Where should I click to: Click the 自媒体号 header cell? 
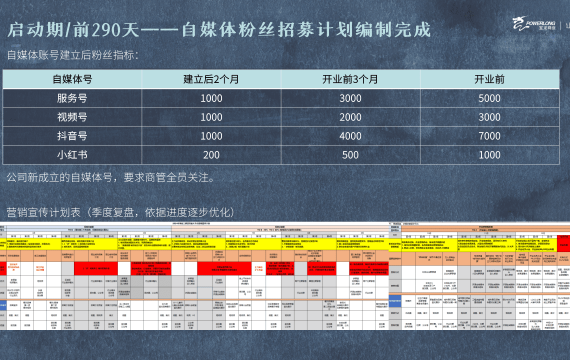[x=72, y=79]
